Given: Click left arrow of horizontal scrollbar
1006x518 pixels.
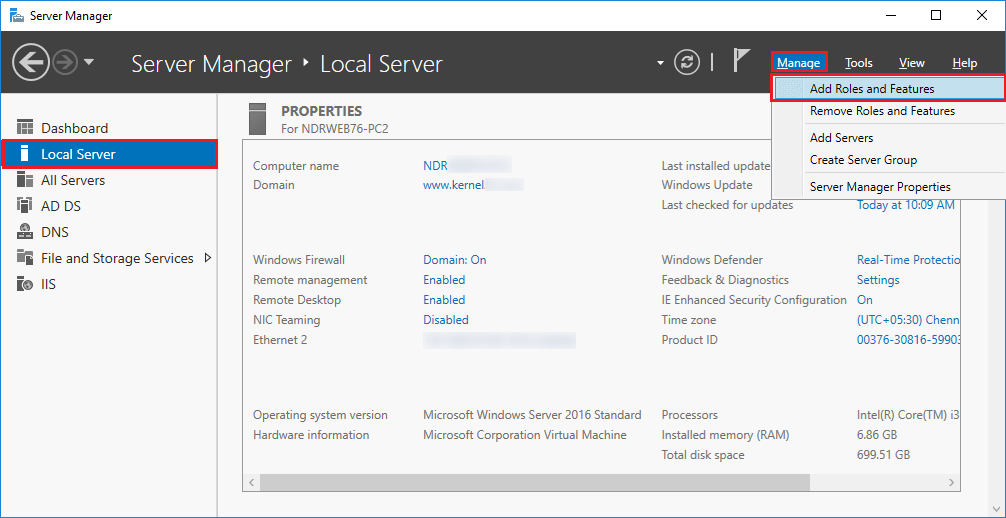Looking at the screenshot, I should [x=252, y=481].
